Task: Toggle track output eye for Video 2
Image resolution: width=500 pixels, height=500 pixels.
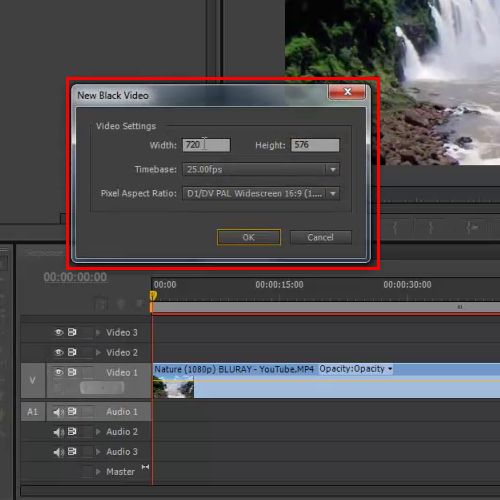Action: (59, 352)
